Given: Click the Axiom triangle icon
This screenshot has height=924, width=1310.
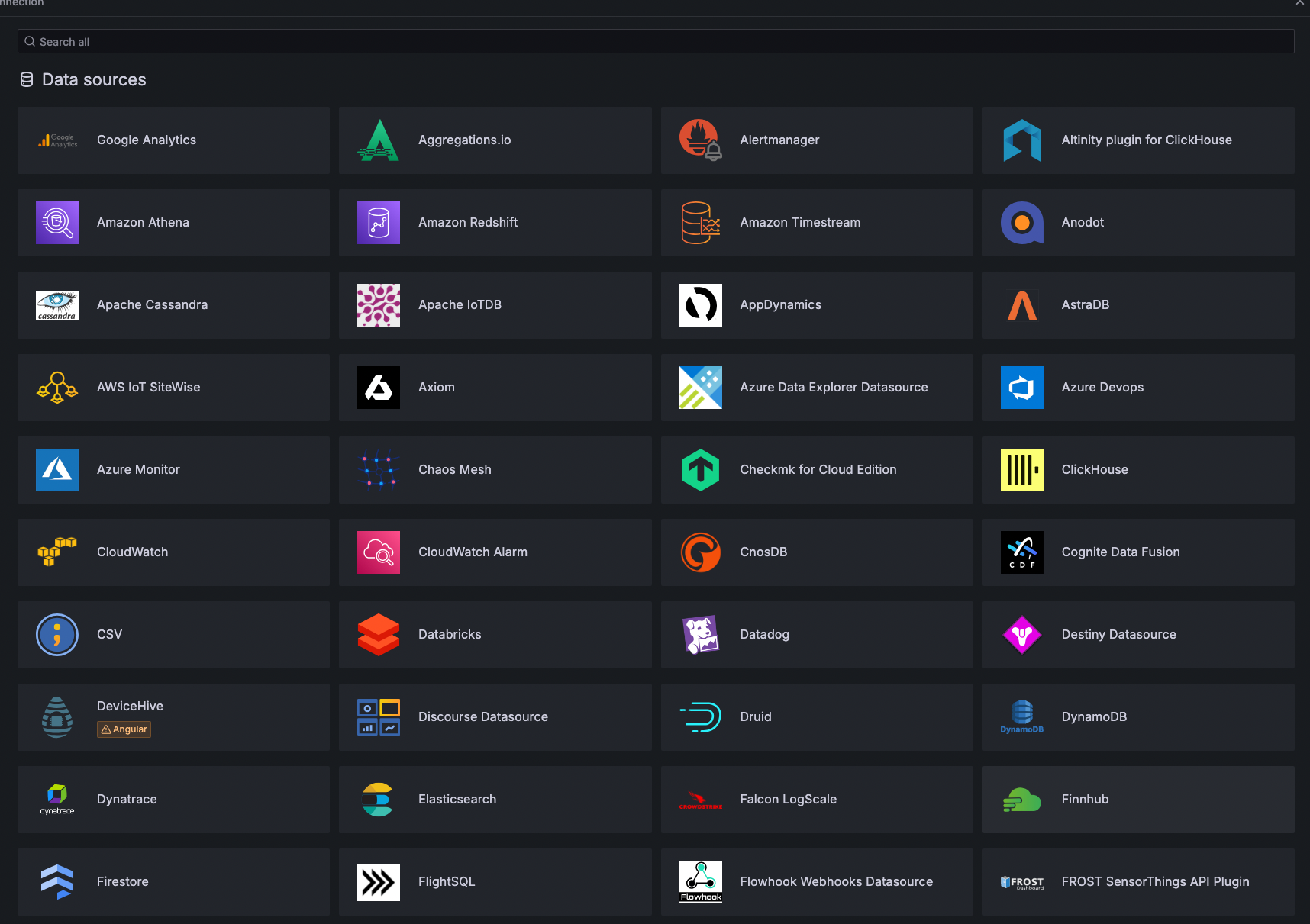Looking at the screenshot, I should click(x=379, y=388).
